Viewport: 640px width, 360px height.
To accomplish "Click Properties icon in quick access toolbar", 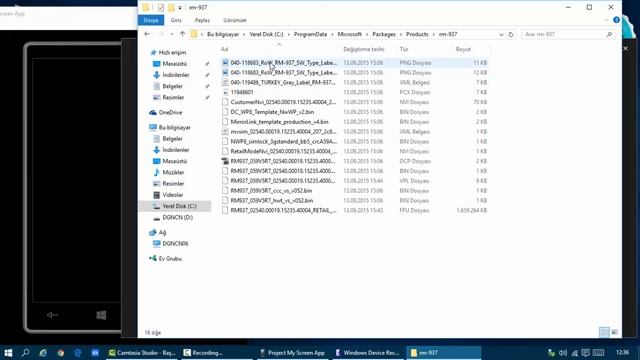I will pyautogui.click(x=161, y=7).
